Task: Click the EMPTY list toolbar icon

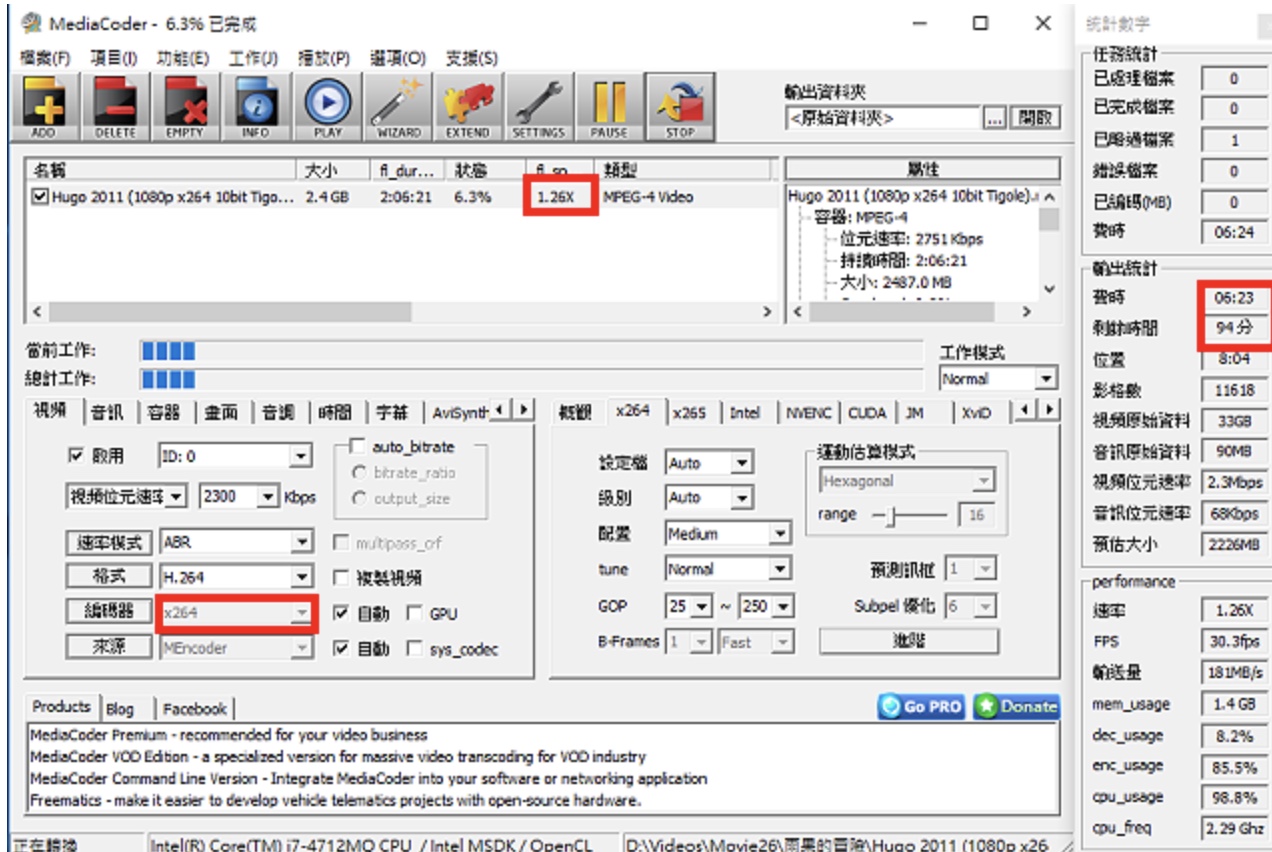Action: click(x=185, y=107)
